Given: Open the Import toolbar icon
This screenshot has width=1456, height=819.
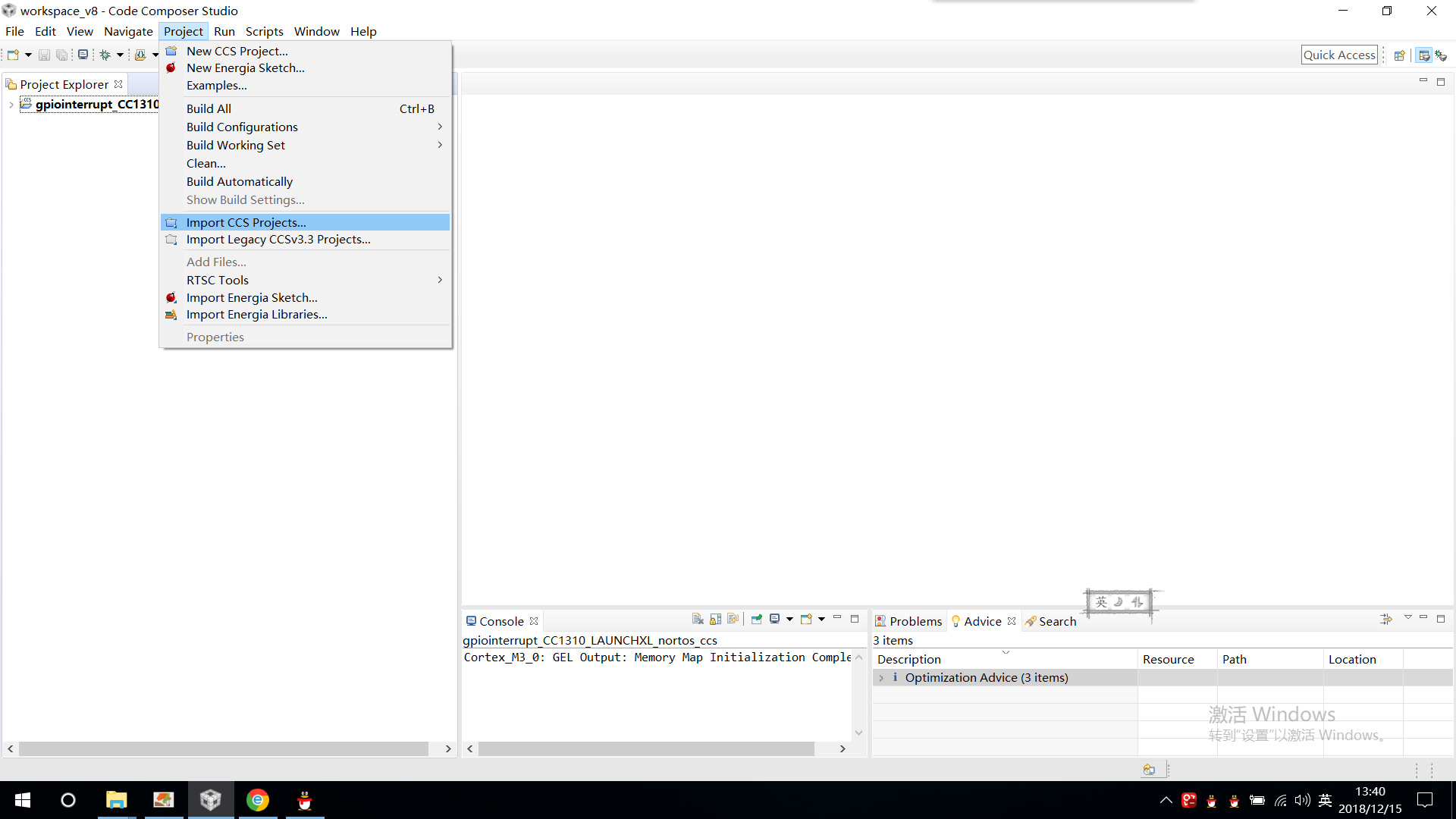Looking at the screenshot, I should pos(143,55).
